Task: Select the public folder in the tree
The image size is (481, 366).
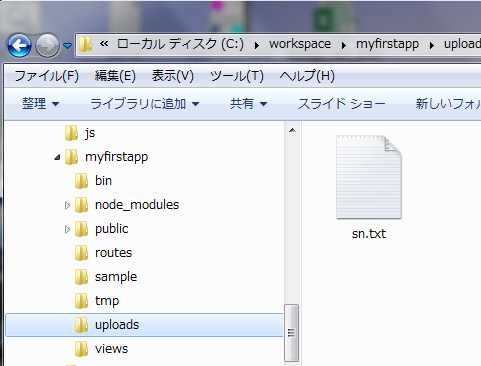Action: point(112,229)
